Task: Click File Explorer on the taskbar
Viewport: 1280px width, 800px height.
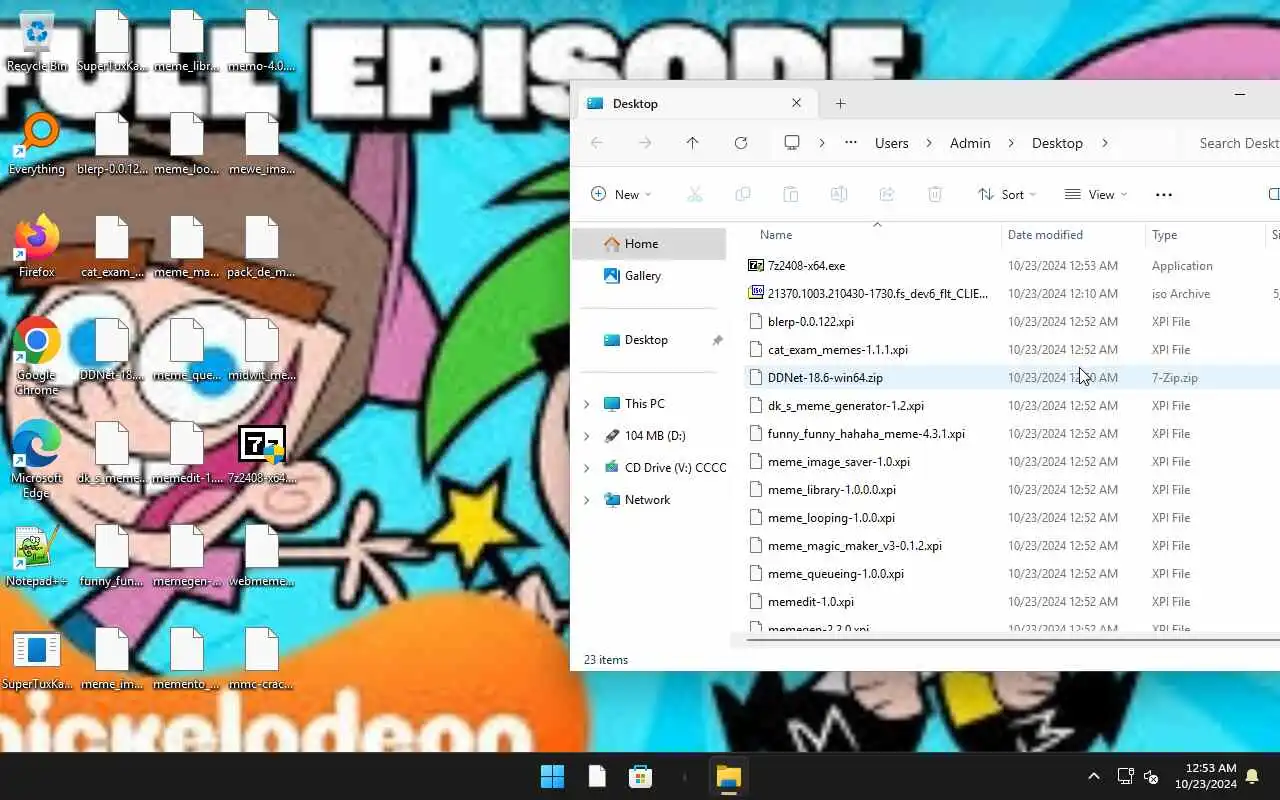Action: [728, 776]
